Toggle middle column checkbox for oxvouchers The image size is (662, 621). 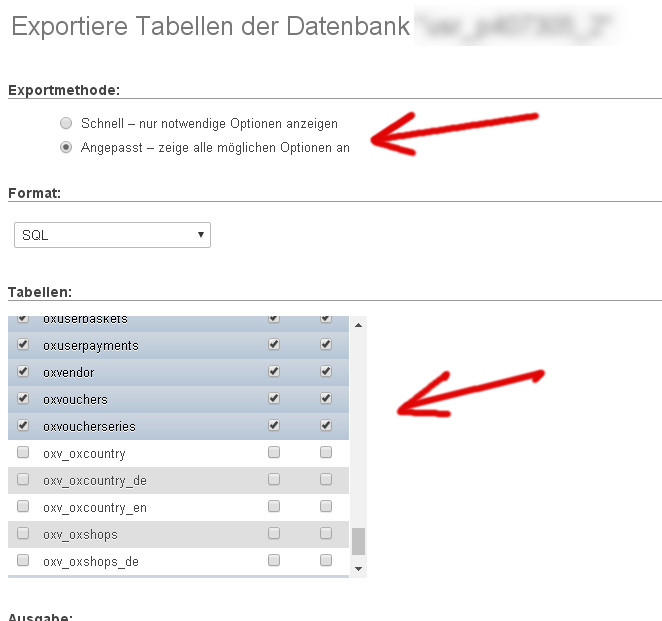pos(274,398)
